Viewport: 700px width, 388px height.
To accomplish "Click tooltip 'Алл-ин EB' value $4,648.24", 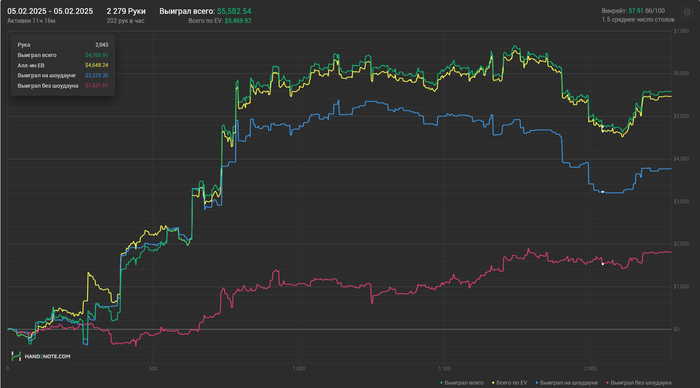I will point(96,65).
